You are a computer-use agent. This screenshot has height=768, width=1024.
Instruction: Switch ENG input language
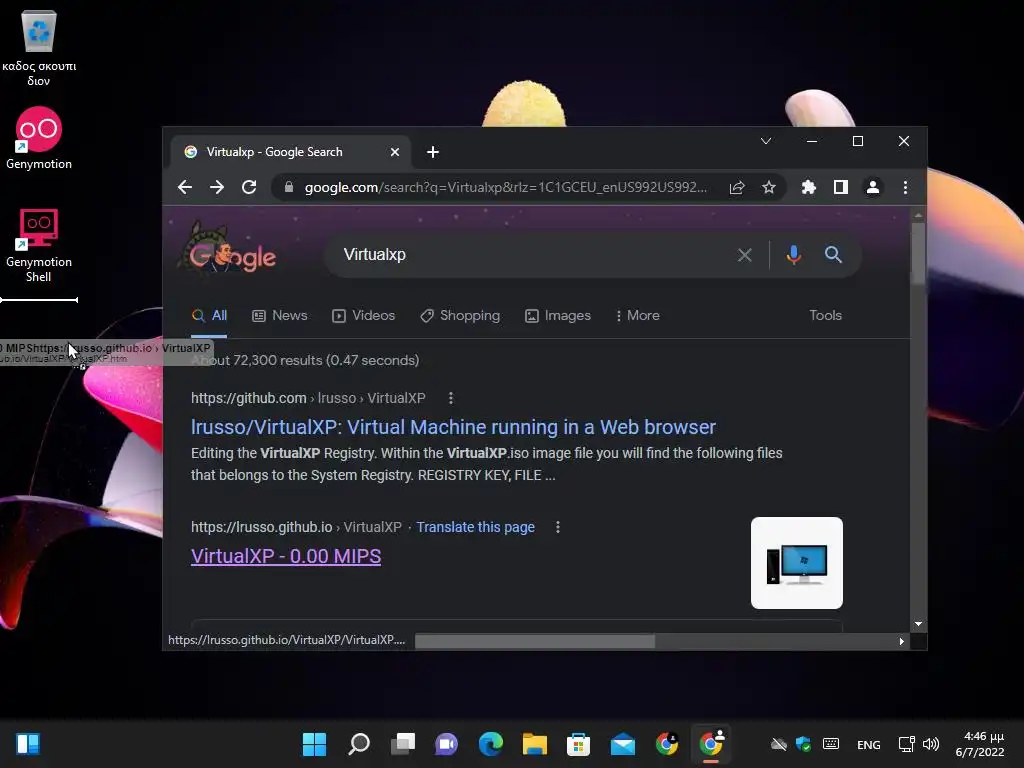tap(869, 744)
